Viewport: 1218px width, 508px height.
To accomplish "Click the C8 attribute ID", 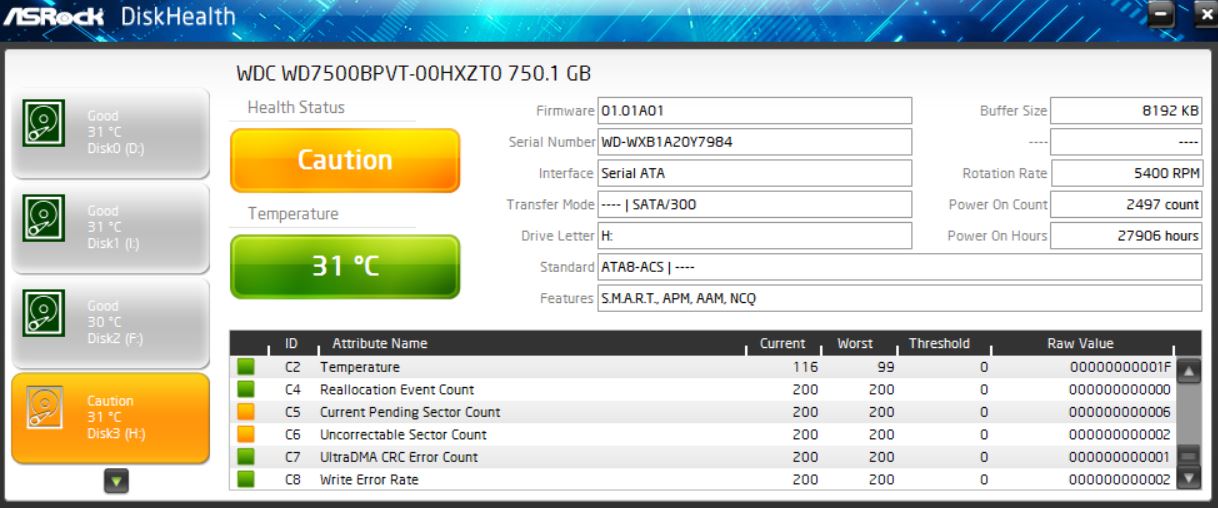I will pos(293,479).
